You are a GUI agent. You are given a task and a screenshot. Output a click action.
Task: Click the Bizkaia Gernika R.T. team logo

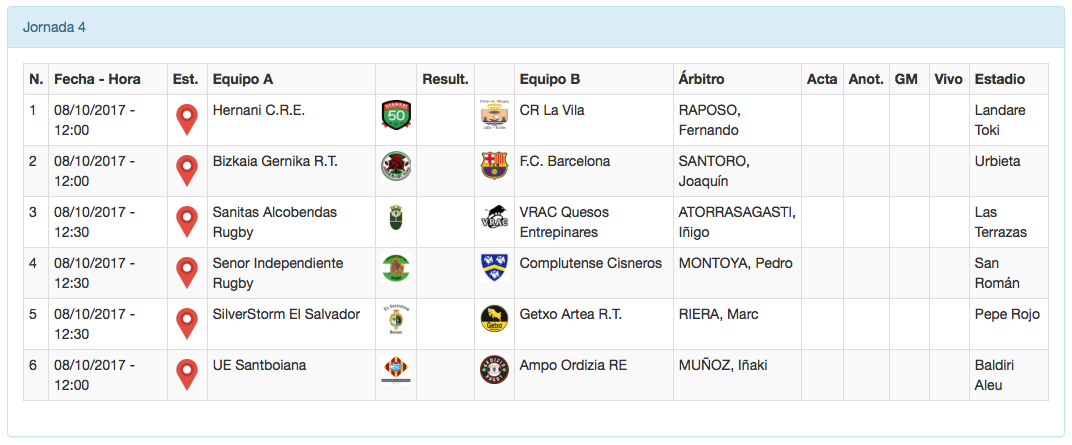coord(396,166)
